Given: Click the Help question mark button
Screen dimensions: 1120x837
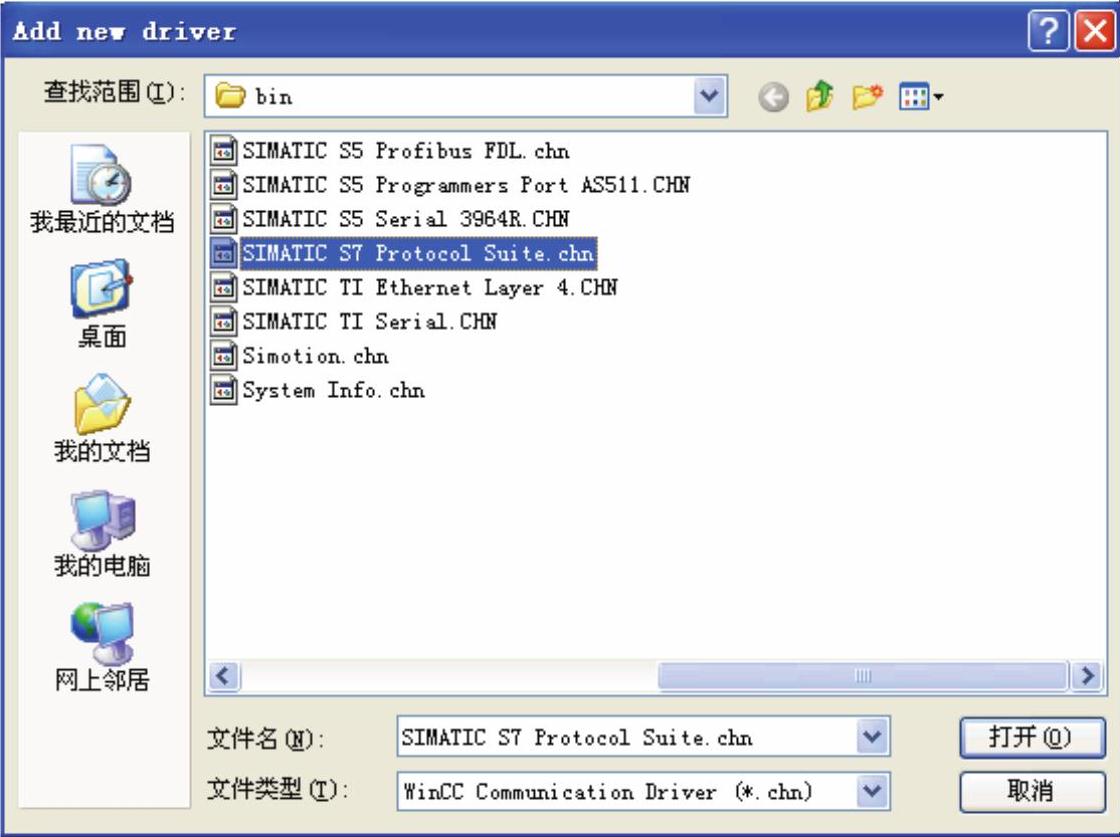Looking at the screenshot, I should (x=1048, y=31).
